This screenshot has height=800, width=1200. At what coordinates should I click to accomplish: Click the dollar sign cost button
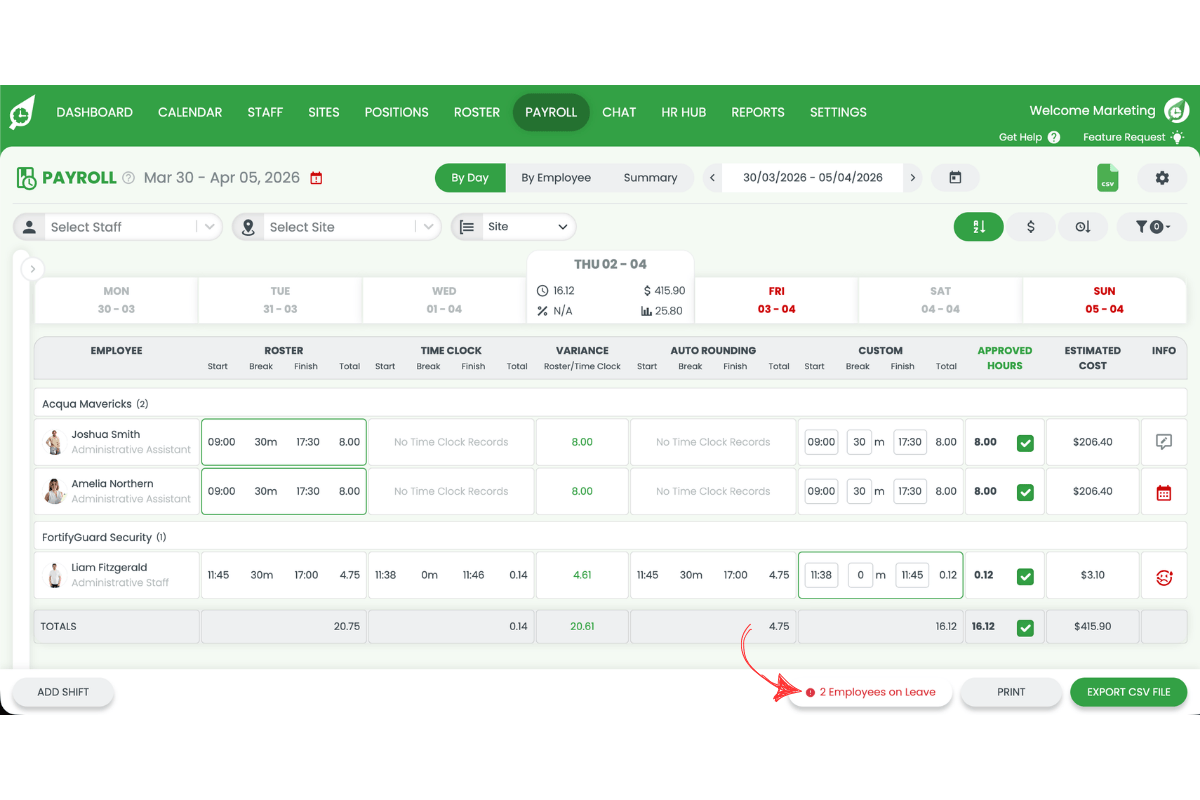(x=1030, y=227)
